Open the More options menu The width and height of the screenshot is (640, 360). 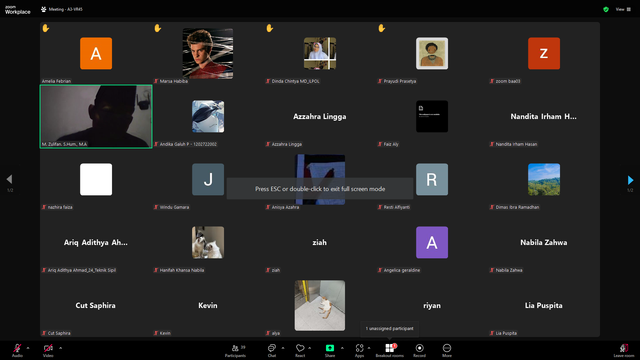[x=447, y=350]
